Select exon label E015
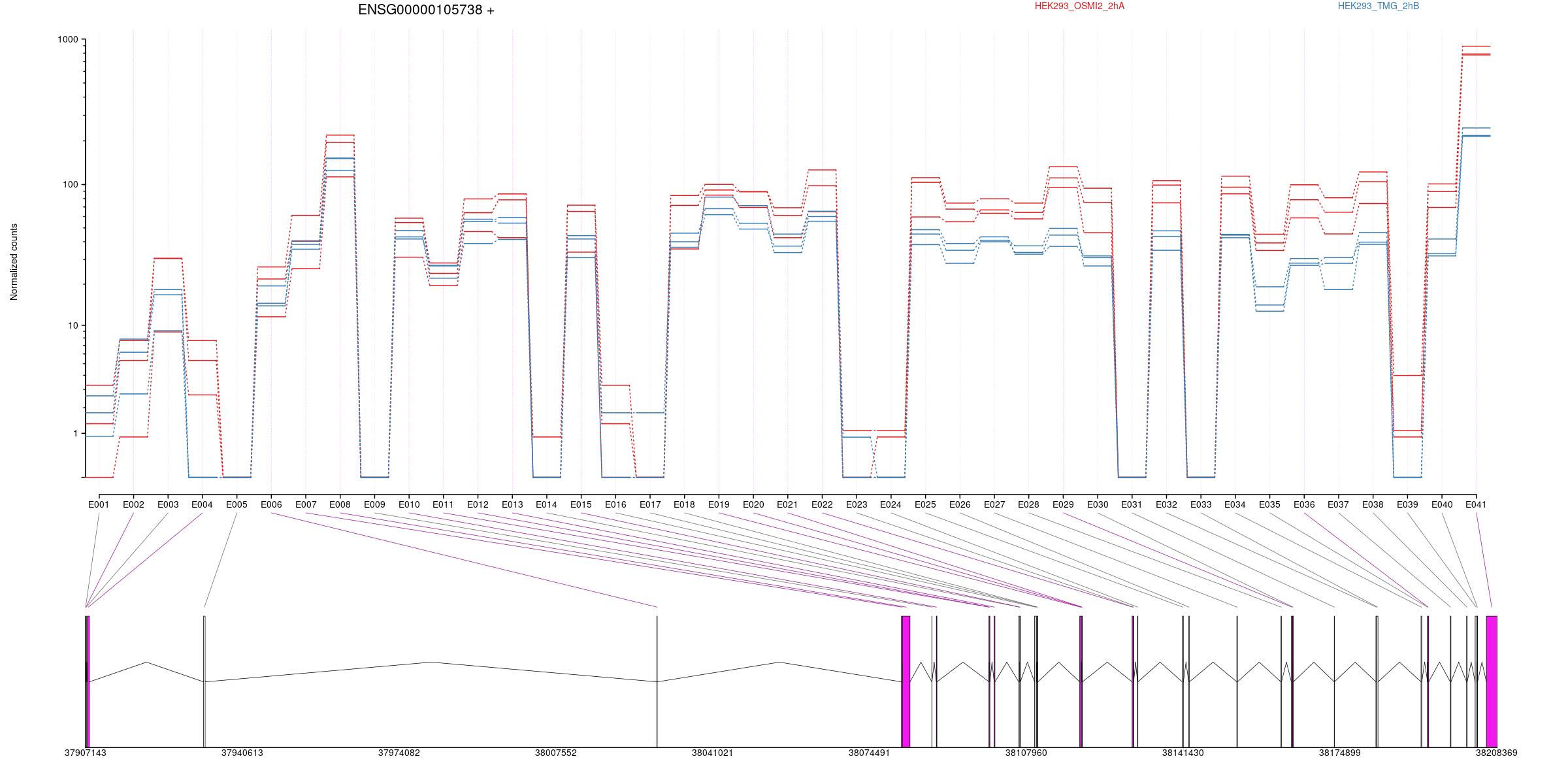This screenshot has height=784, width=1568. (x=581, y=504)
